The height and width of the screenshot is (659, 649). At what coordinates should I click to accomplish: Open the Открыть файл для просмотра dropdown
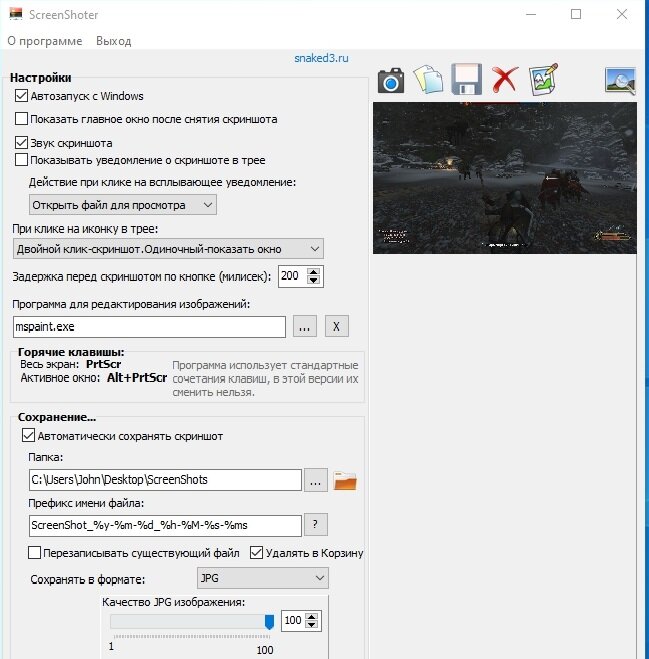click(x=123, y=205)
